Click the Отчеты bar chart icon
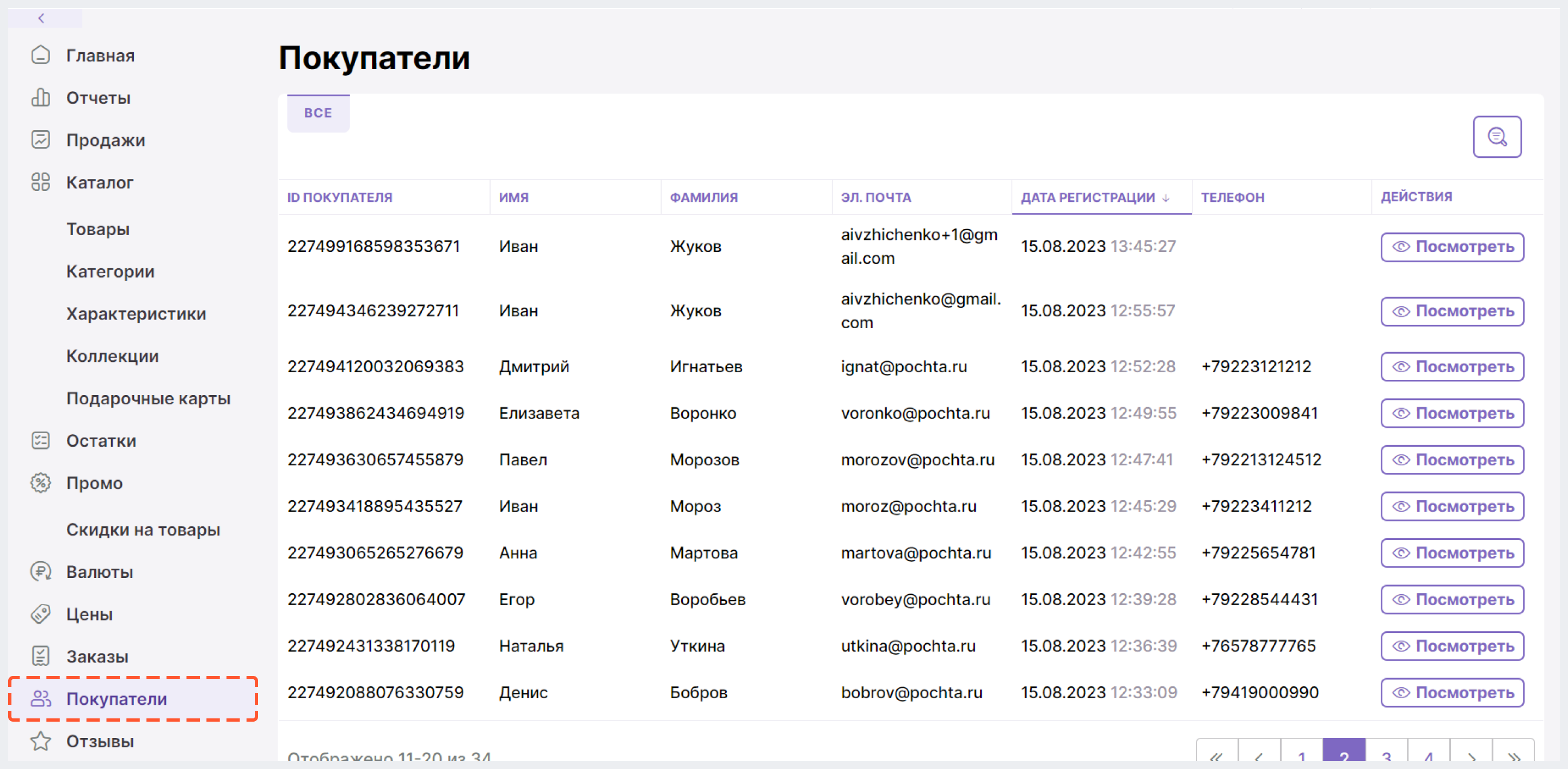 [x=41, y=97]
